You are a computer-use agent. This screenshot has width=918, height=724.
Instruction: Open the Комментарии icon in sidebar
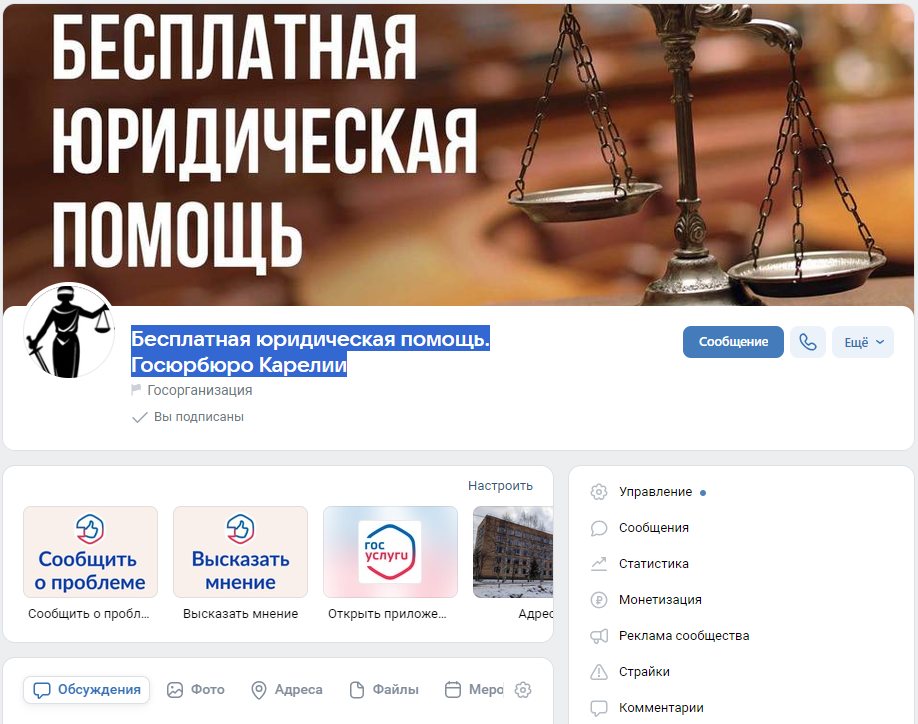tap(598, 708)
